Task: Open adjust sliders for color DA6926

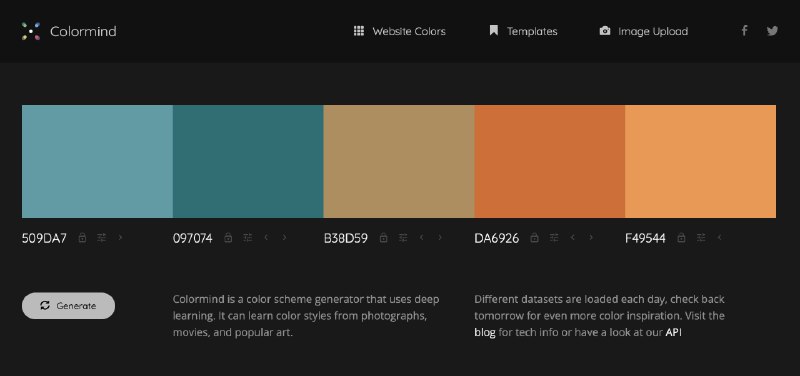Action: (x=554, y=238)
